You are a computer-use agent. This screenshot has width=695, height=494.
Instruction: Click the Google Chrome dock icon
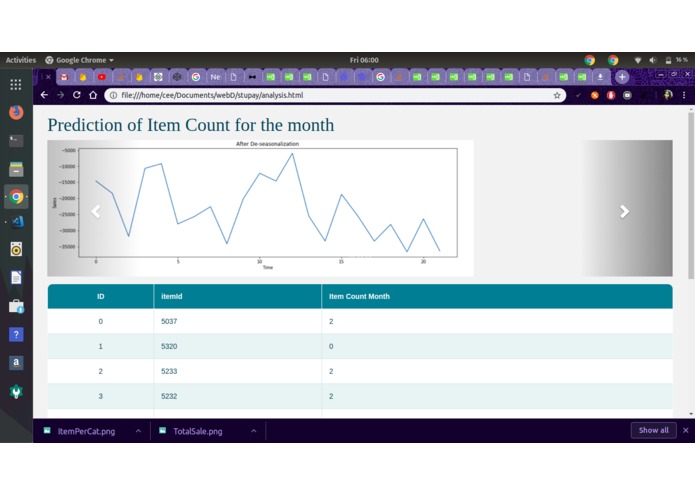click(16, 196)
